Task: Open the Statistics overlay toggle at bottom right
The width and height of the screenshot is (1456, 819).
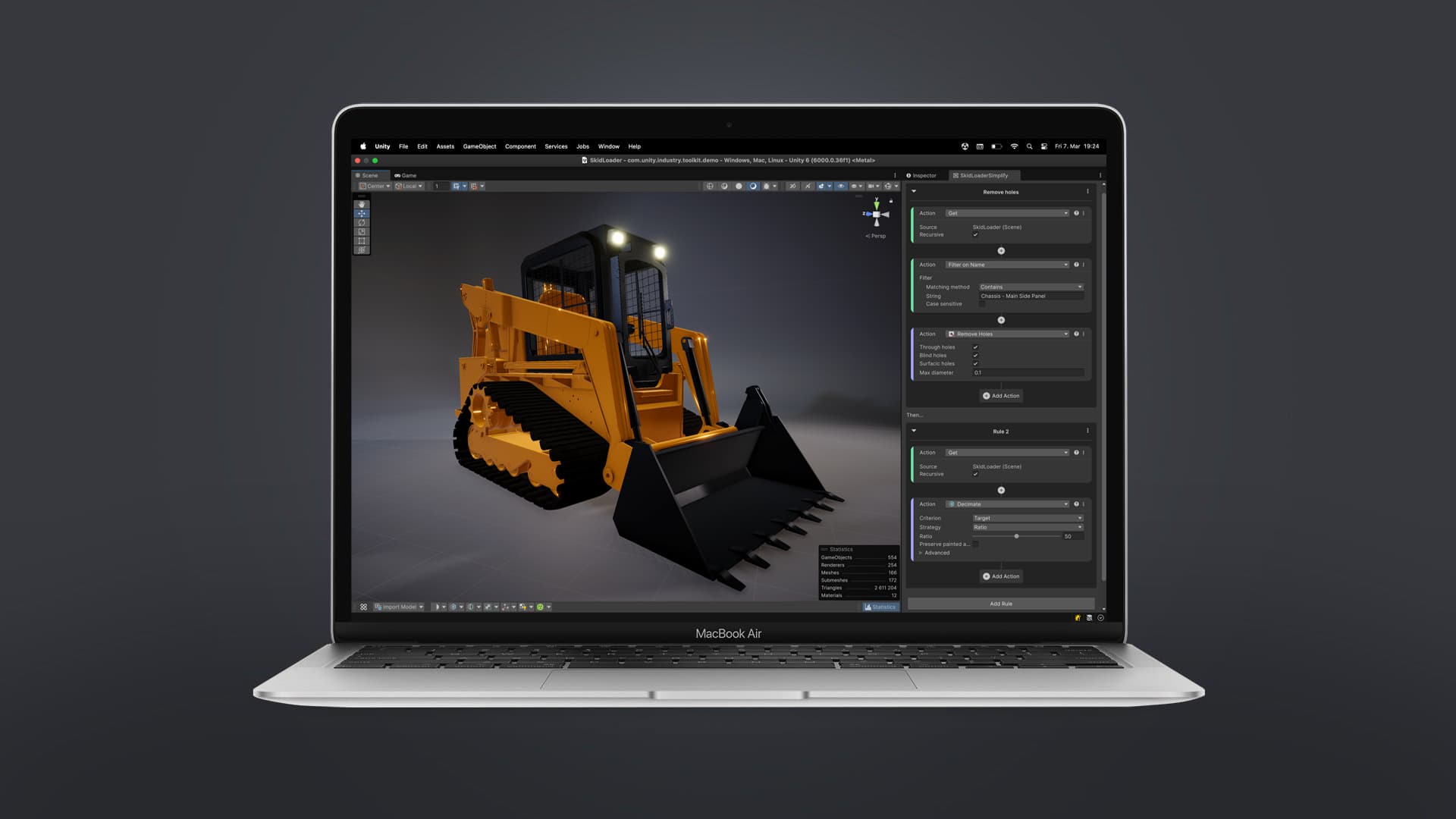Action: (881, 607)
